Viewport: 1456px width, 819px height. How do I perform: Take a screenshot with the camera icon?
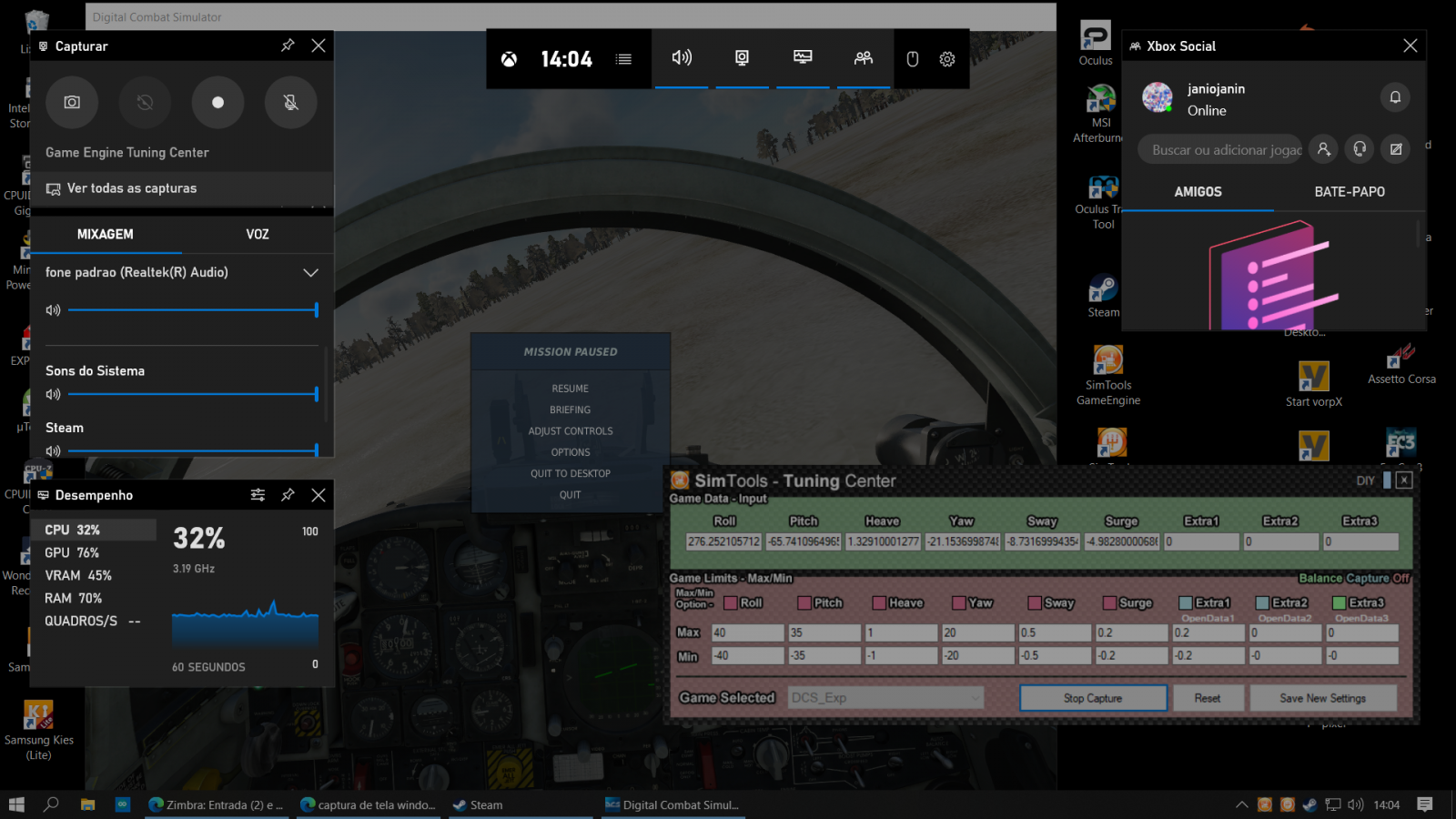coord(72,103)
